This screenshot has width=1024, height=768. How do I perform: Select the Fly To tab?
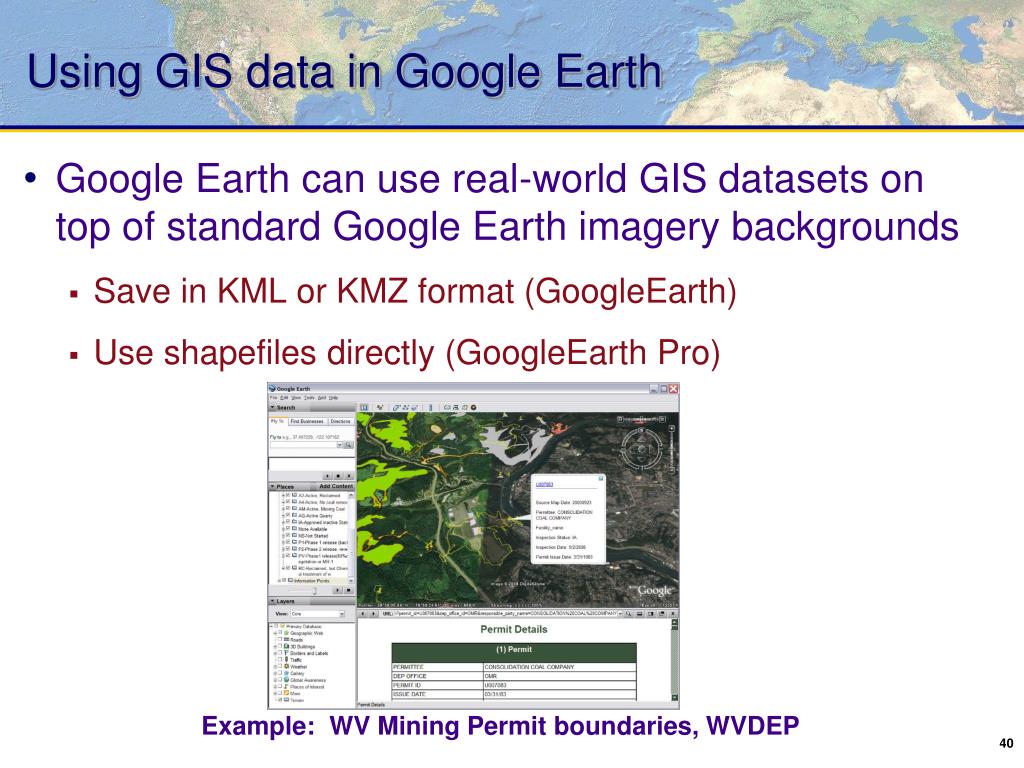tap(277, 421)
